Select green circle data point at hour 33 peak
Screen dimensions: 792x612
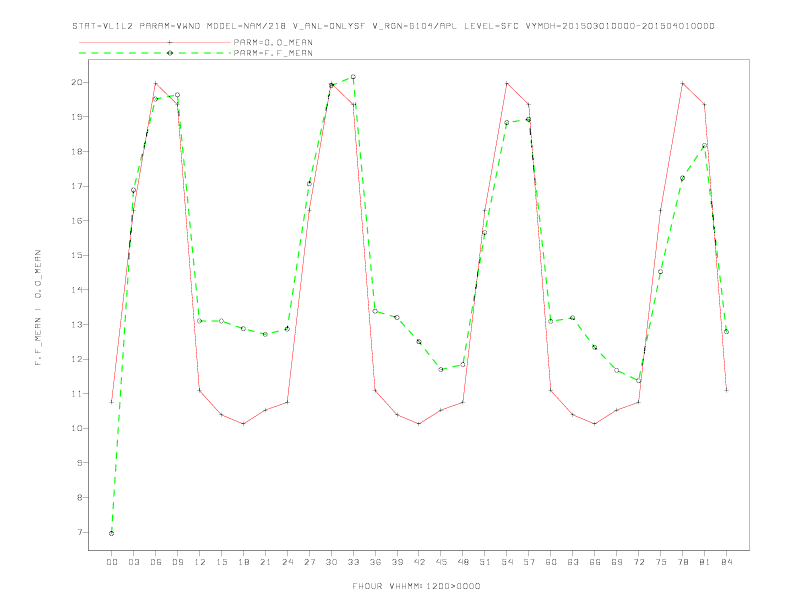coord(353,77)
